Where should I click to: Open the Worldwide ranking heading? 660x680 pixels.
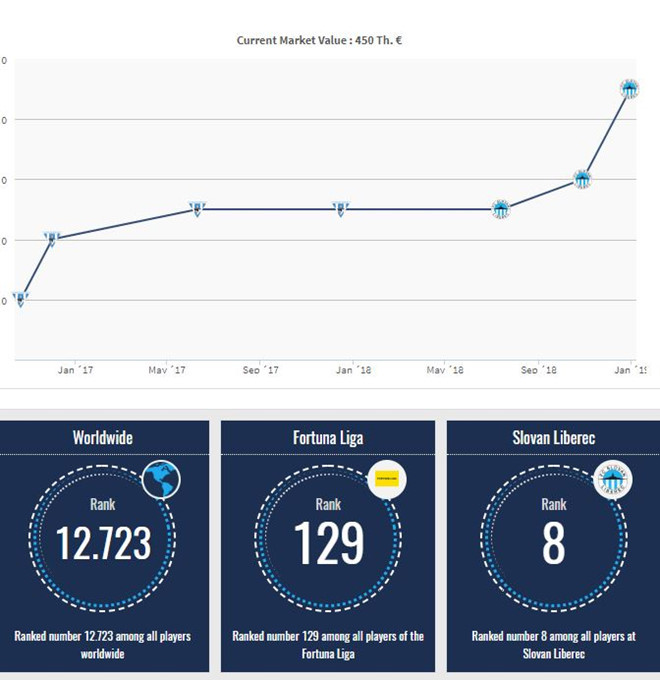pos(103,438)
